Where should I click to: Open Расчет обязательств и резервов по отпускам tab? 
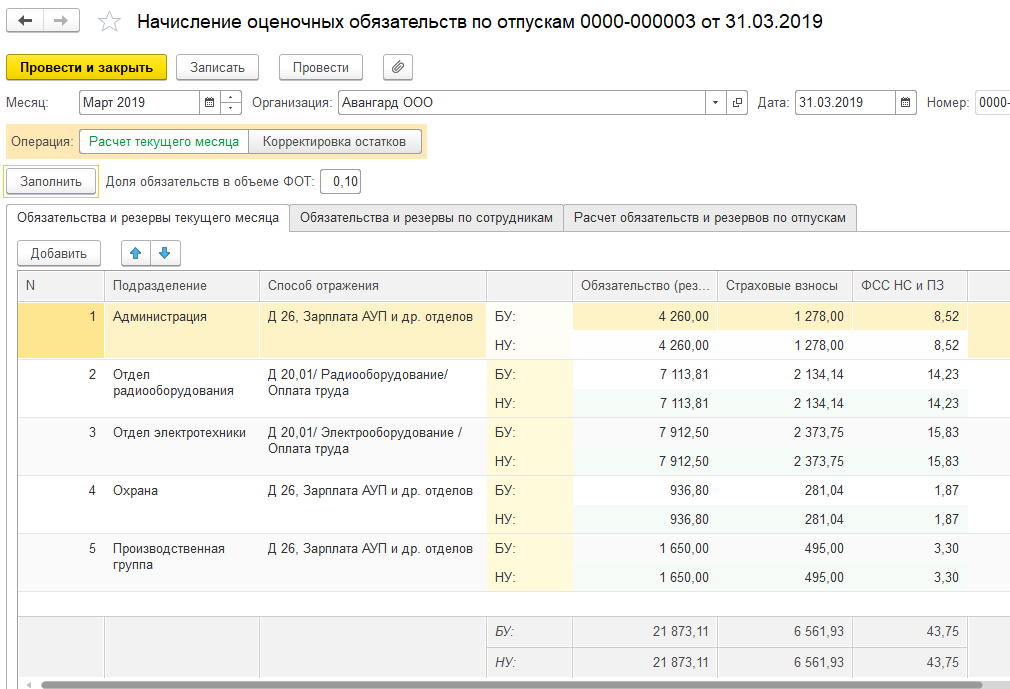click(x=710, y=217)
